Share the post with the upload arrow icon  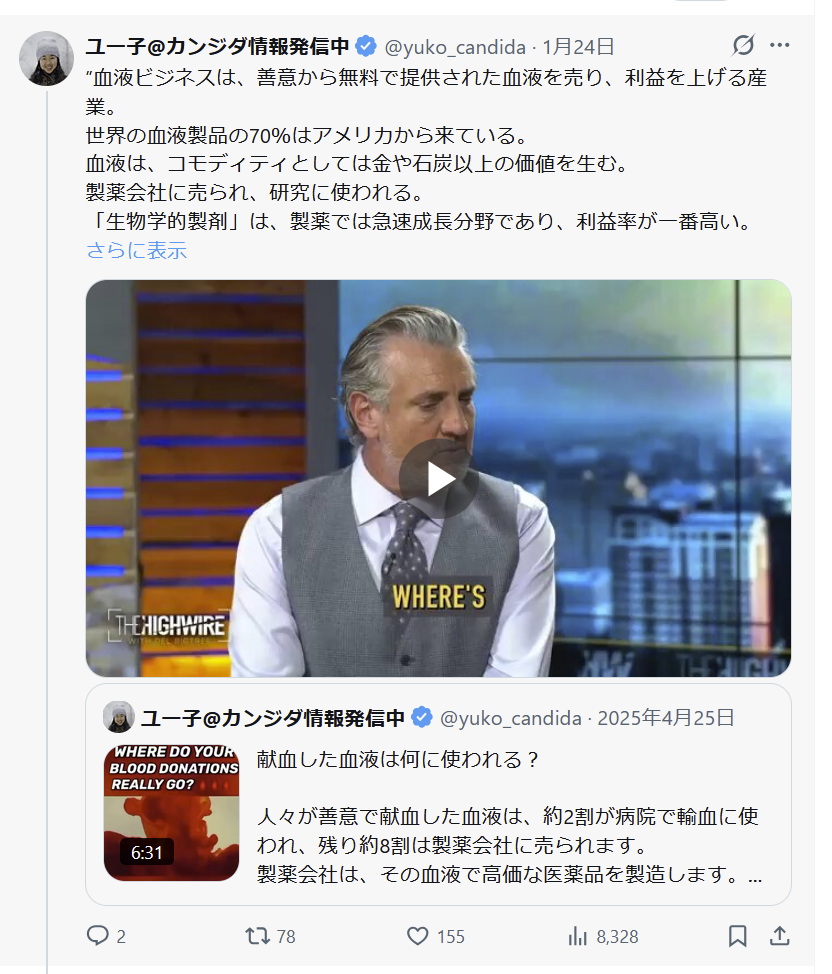[x=779, y=935]
